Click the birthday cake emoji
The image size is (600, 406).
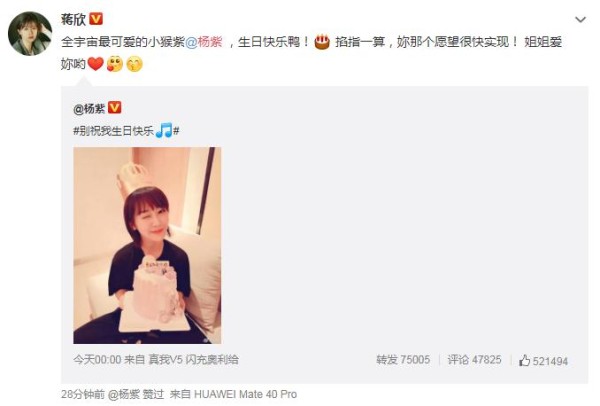click(x=322, y=42)
